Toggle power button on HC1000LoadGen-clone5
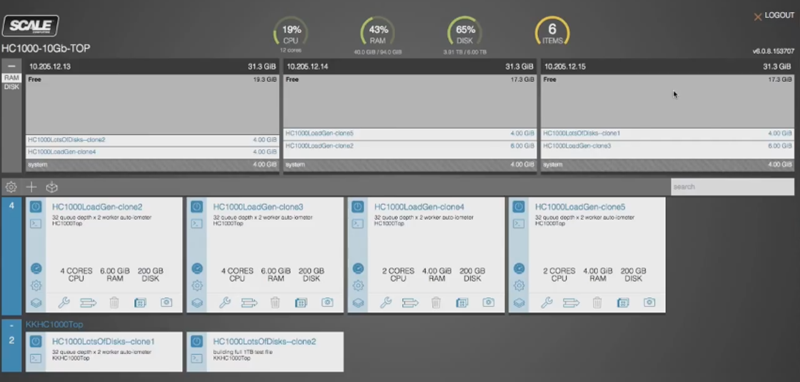The image size is (800, 382). [519, 207]
